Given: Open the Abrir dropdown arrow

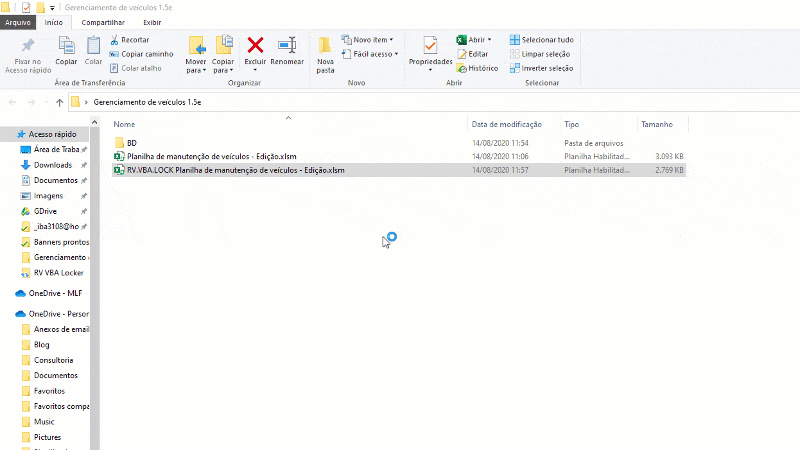Looking at the screenshot, I should pyautogui.click(x=489, y=40).
